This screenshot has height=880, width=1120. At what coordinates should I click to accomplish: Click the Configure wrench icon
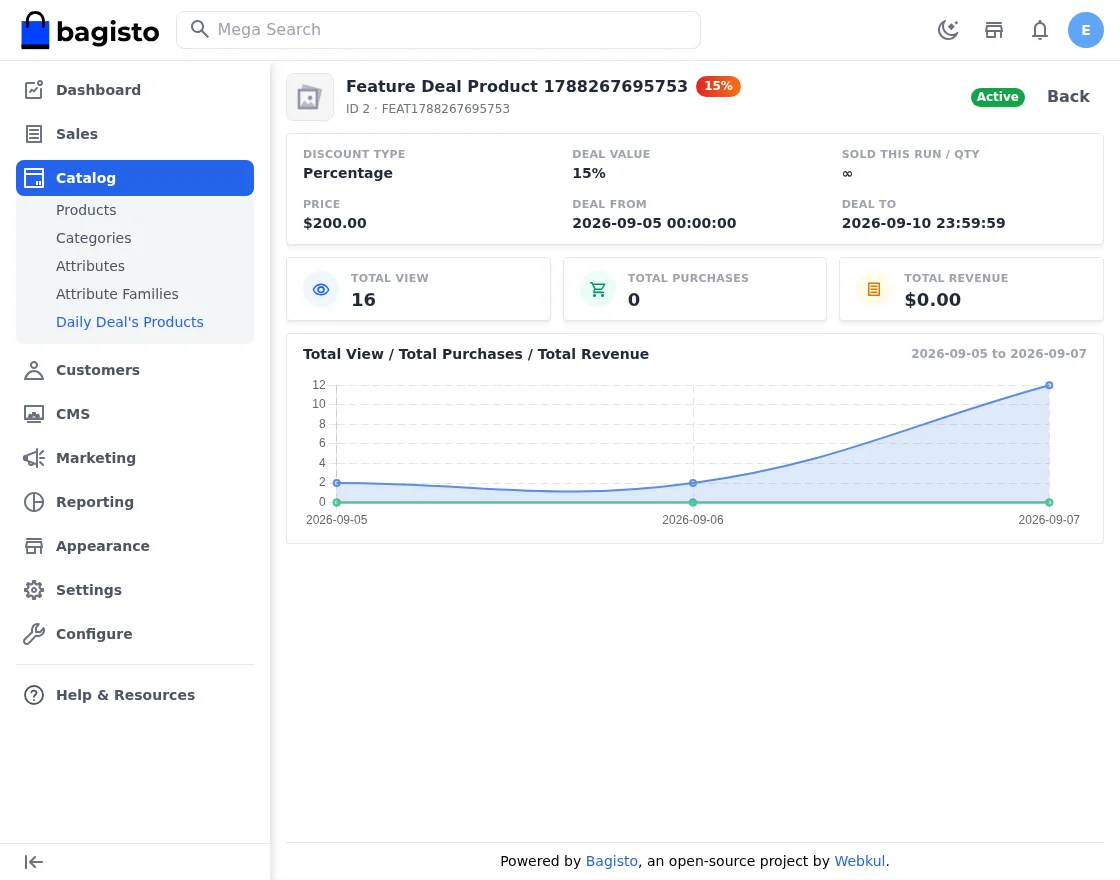coord(34,634)
